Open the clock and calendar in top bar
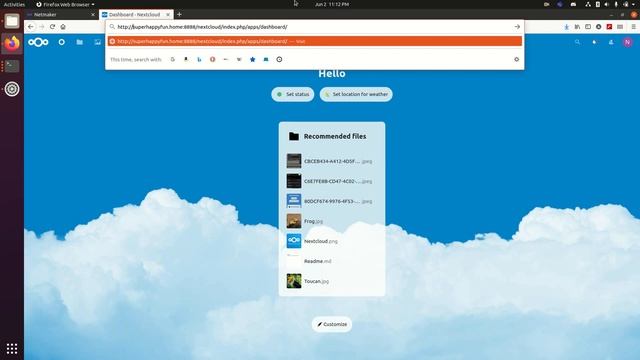The width and height of the screenshot is (640, 360). (x=332, y=4)
